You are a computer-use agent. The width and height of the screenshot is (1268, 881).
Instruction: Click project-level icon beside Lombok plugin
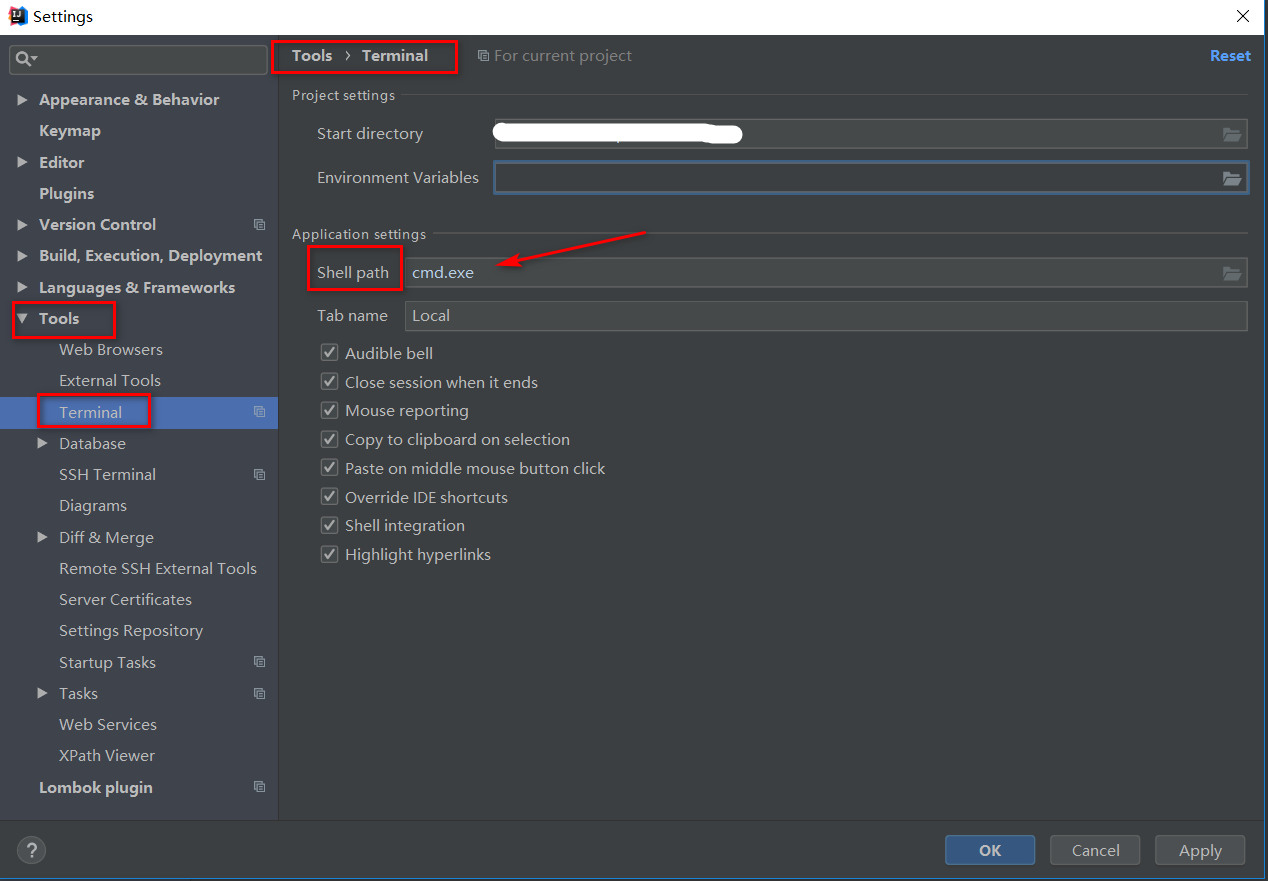click(x=260, y=787)
